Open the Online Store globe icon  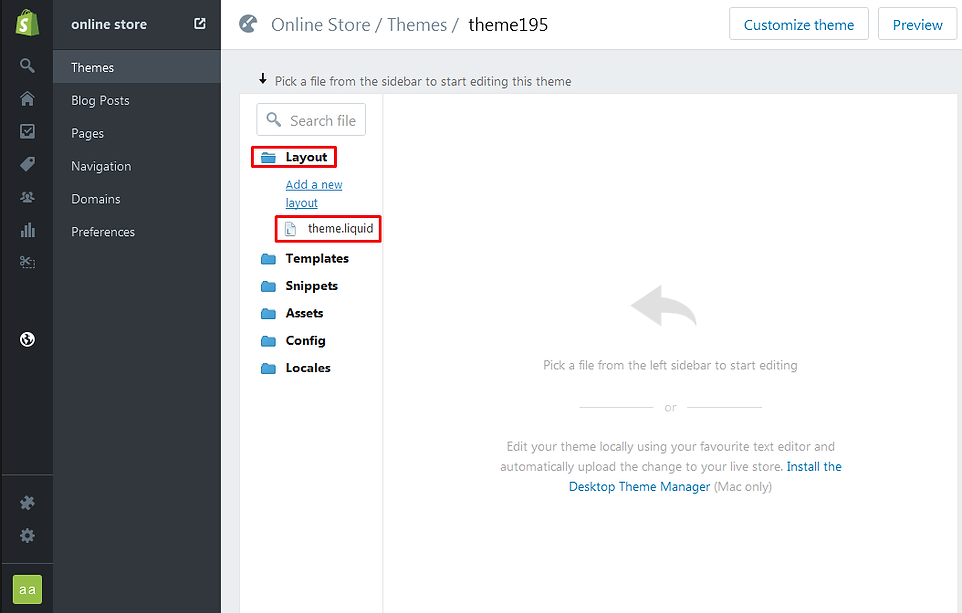pos(27,339)
